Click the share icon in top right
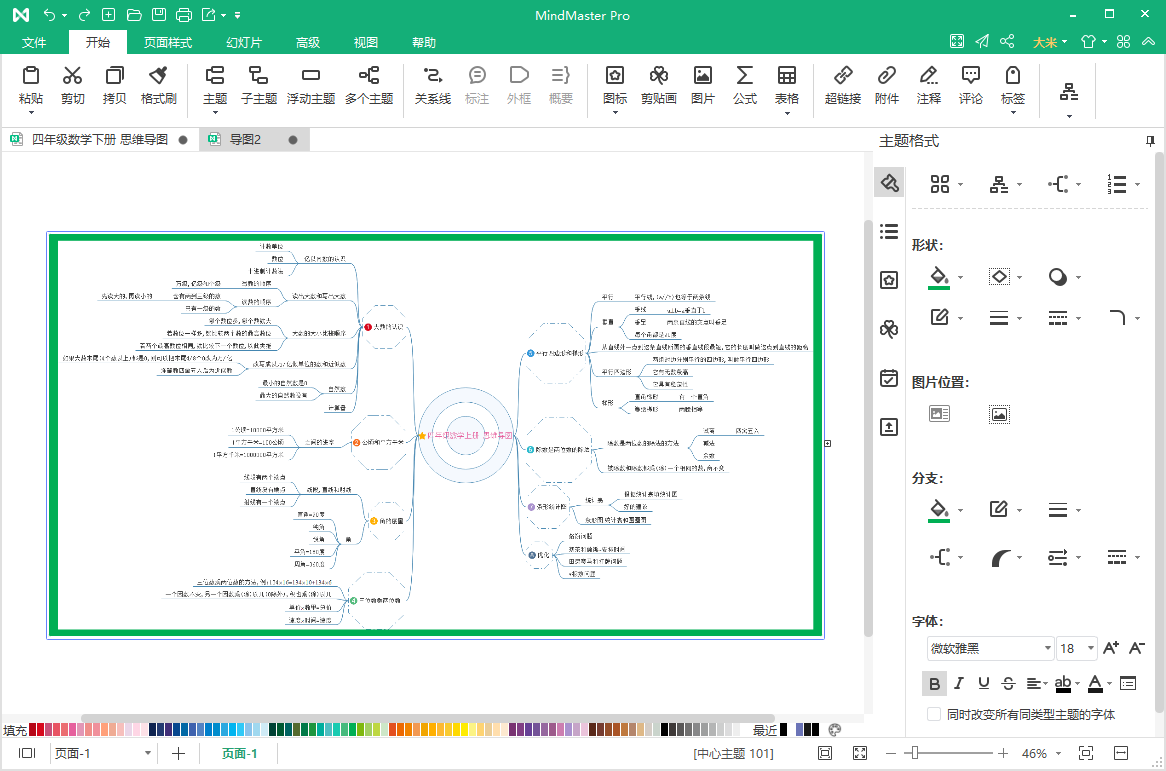The height and width of the screenshot is (771, 1166). [x=1007, y=42]
